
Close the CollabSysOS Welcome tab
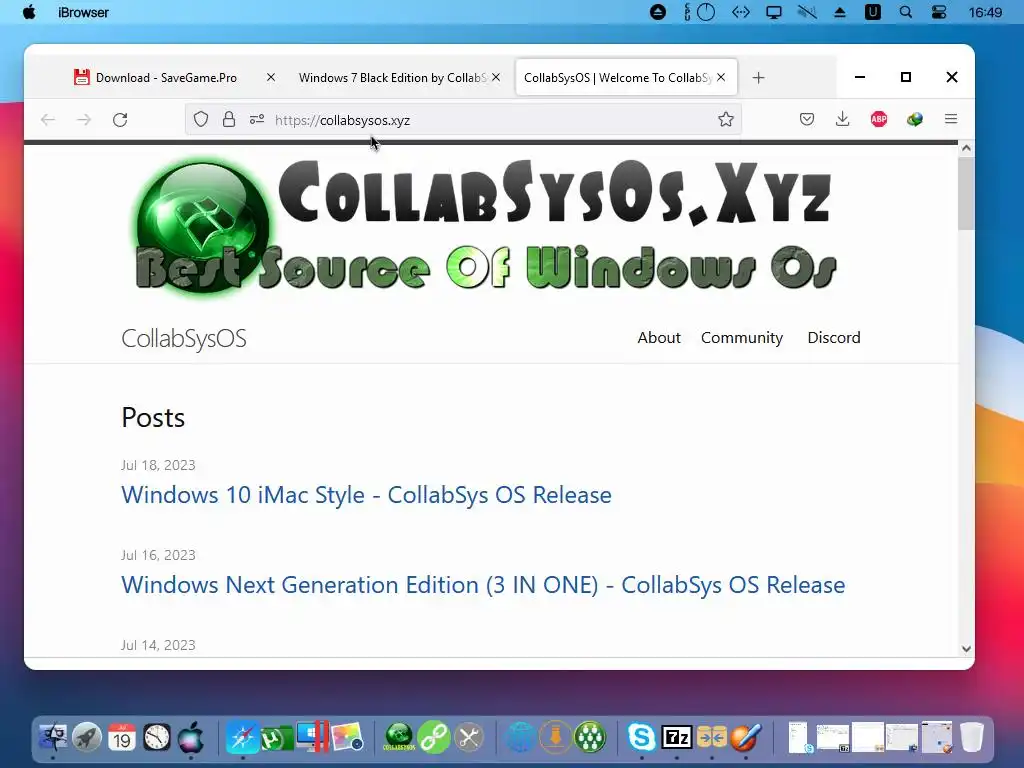coord(721,77)
